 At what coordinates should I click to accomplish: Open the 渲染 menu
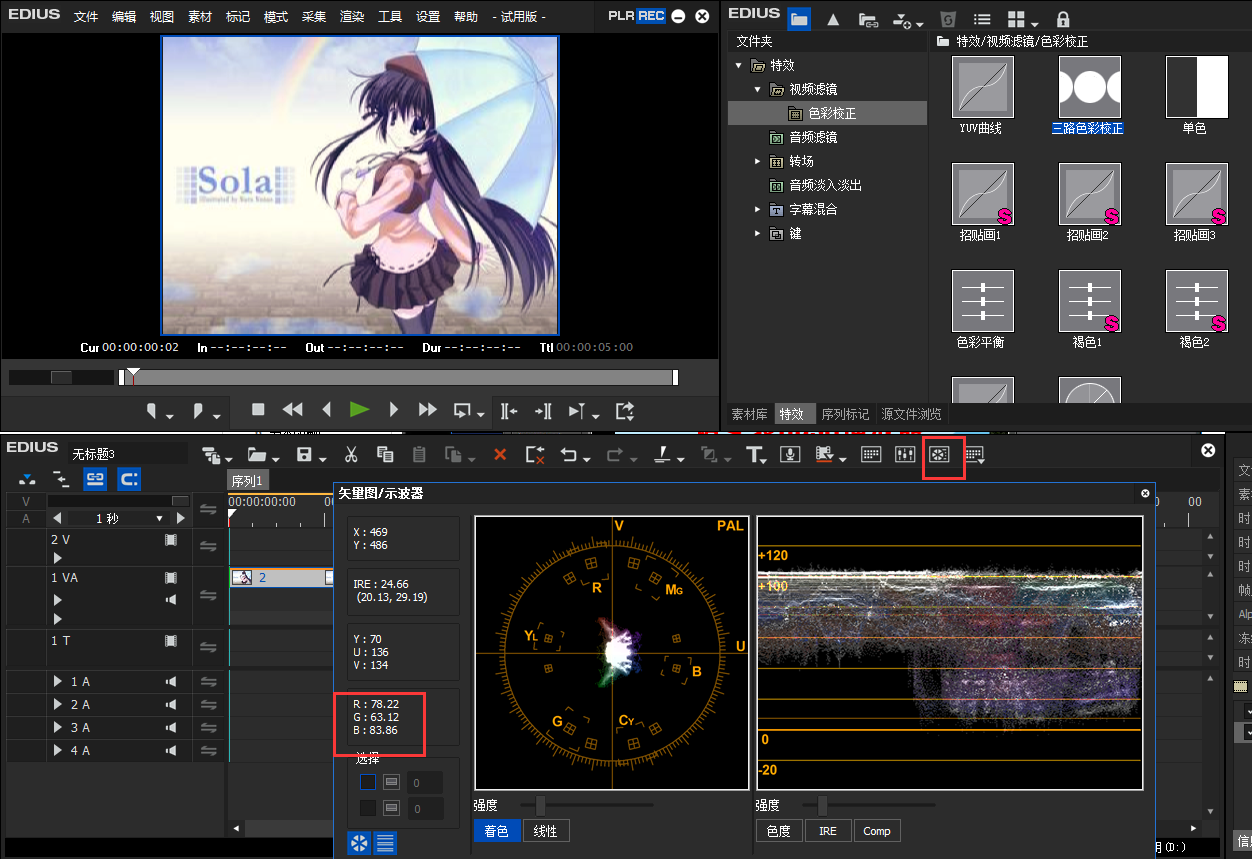pyautogui.click(x=352, y=17)
